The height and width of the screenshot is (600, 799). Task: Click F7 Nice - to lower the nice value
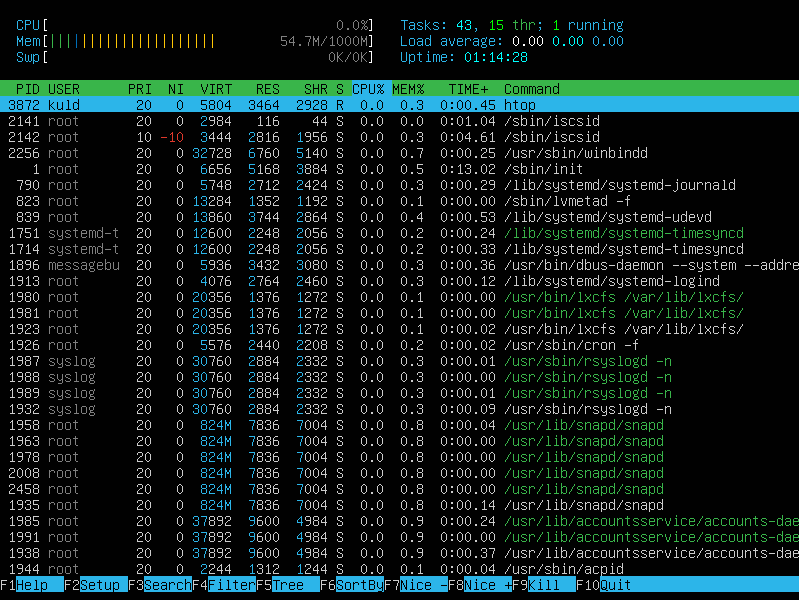423,585
